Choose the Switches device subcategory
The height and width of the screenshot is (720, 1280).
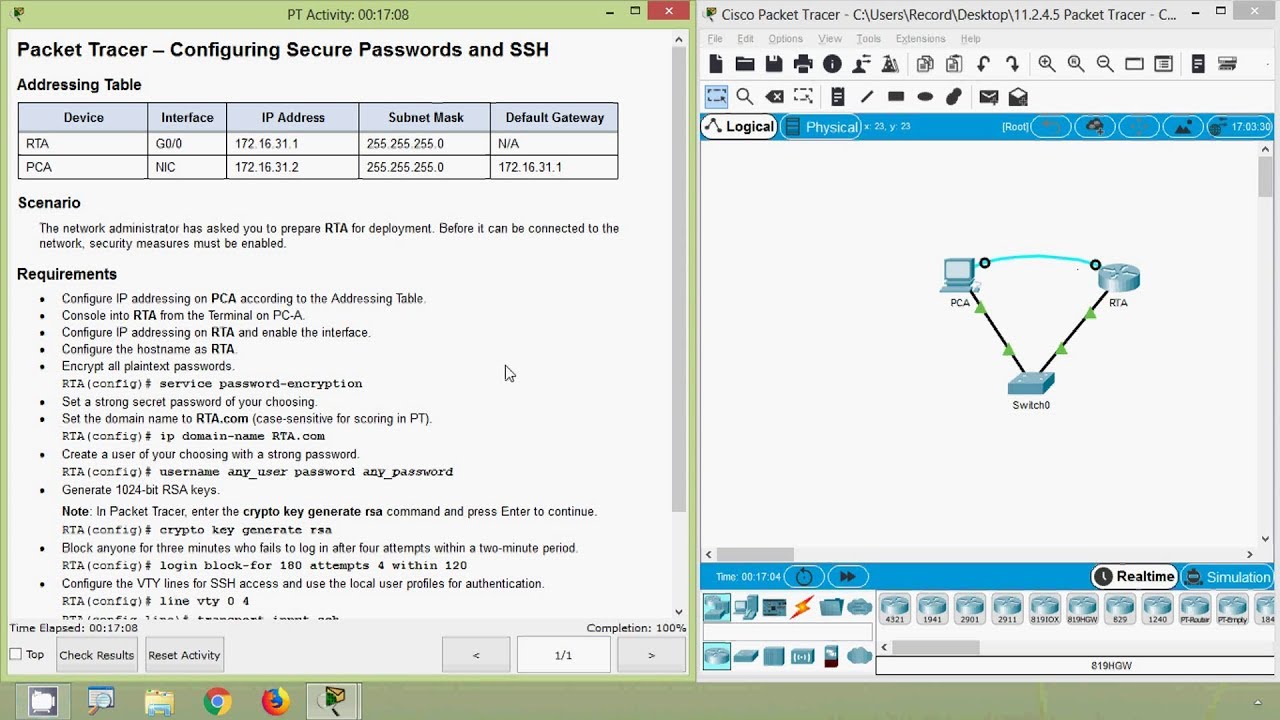pyautogui.click(x=745, y=656)
